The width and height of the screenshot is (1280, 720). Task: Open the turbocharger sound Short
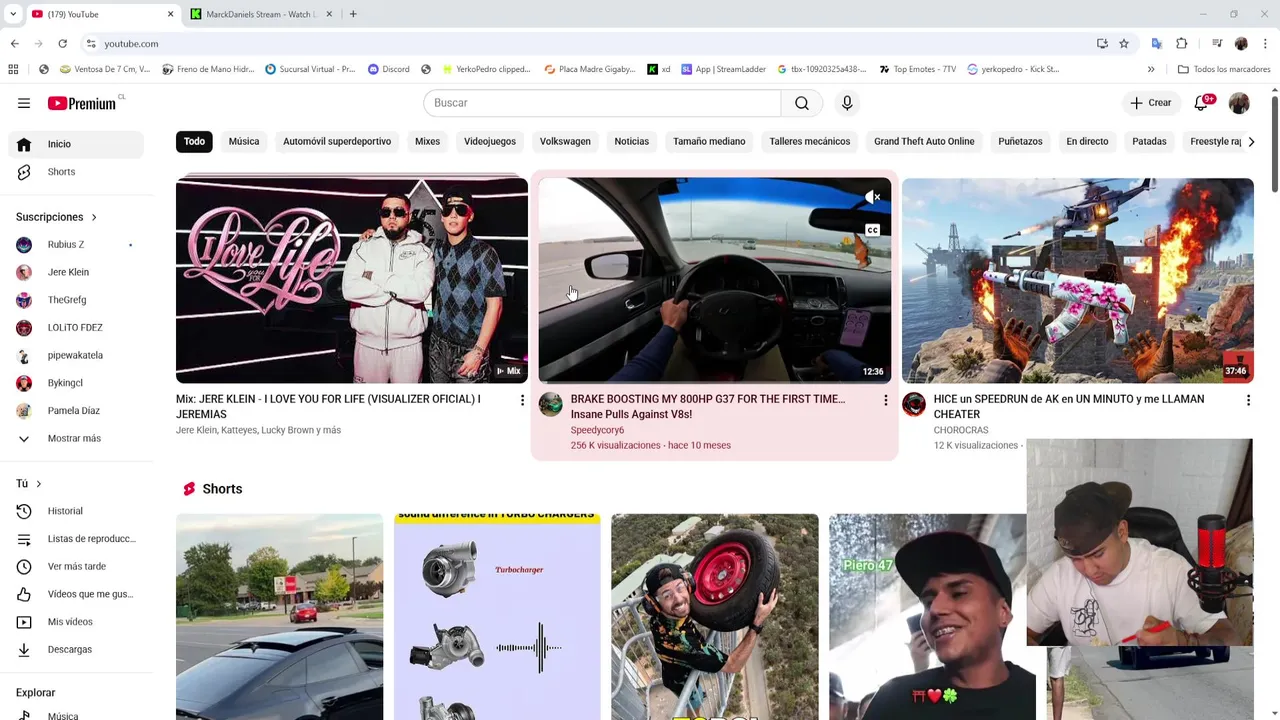click(497, 616)
